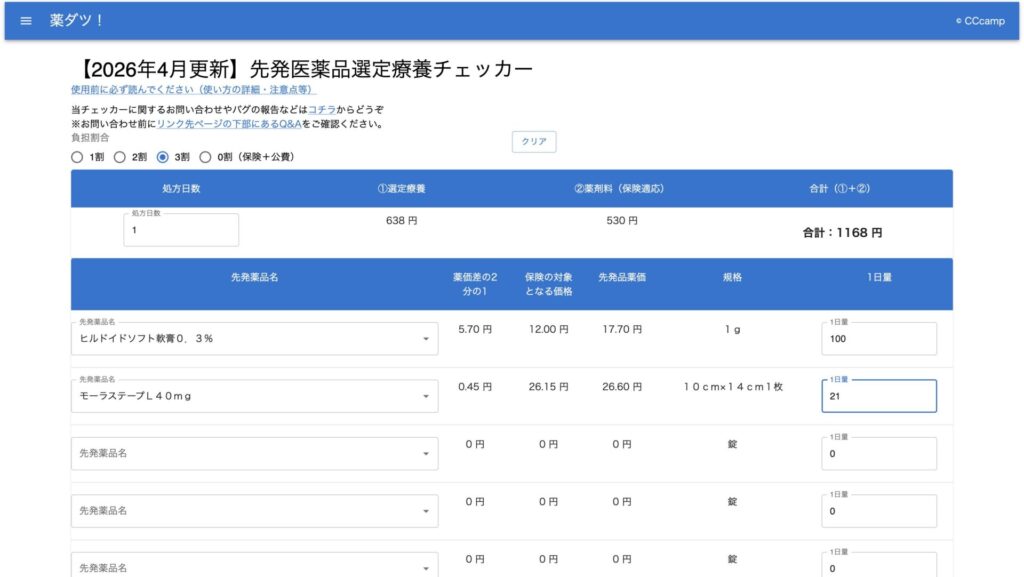
Task: Click the 薬ダツ！ site title
Action: click(x=77, y=21)
